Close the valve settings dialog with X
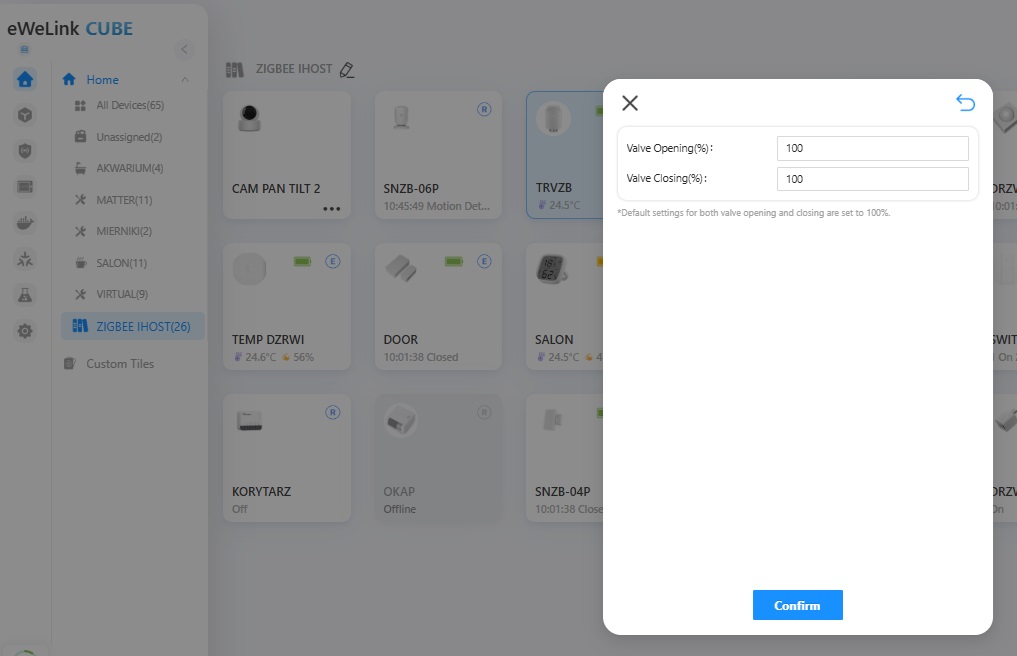1017x656 pixels. point(630,103)
